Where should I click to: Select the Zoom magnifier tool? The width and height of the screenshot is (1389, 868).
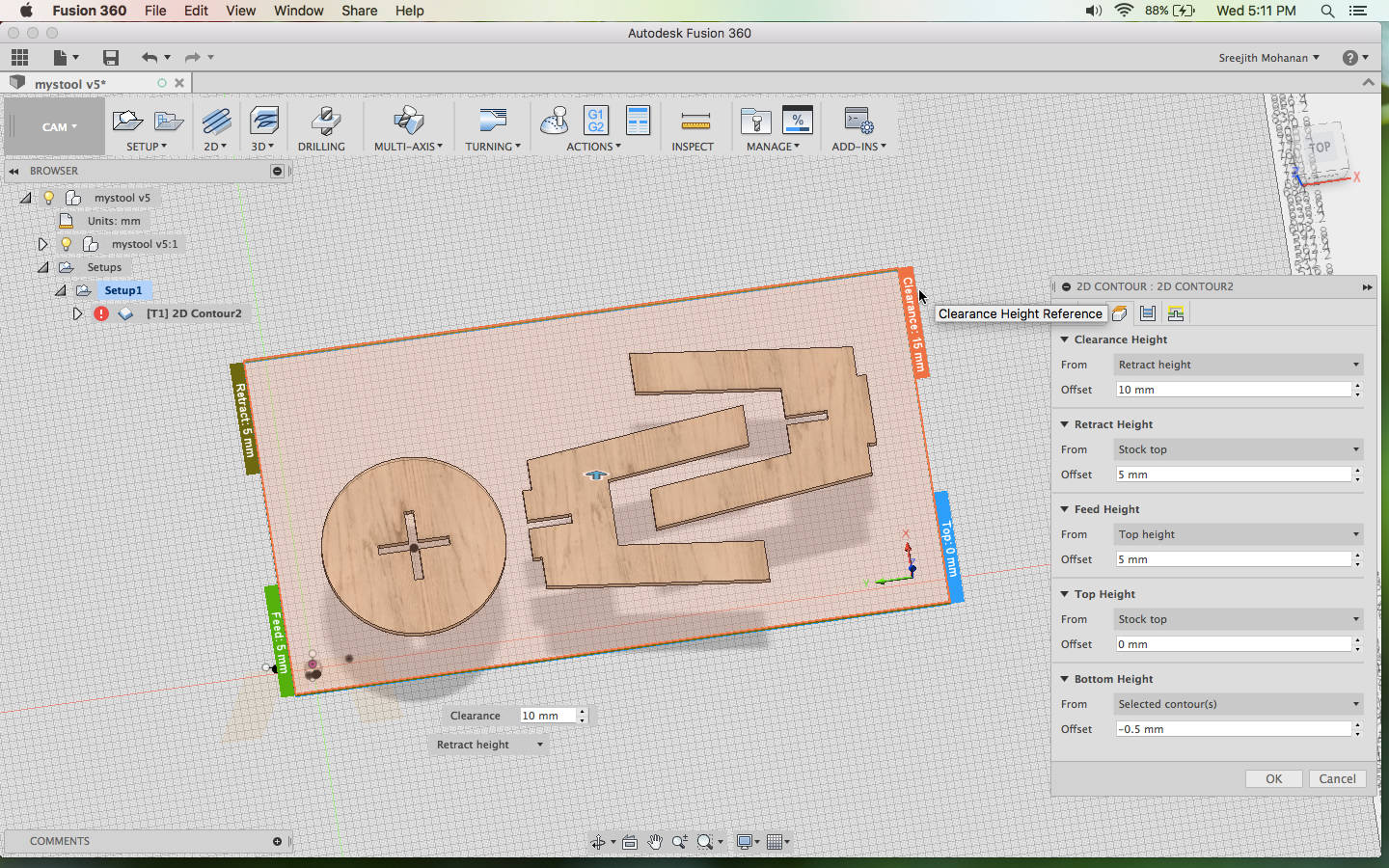click(680, 842)
